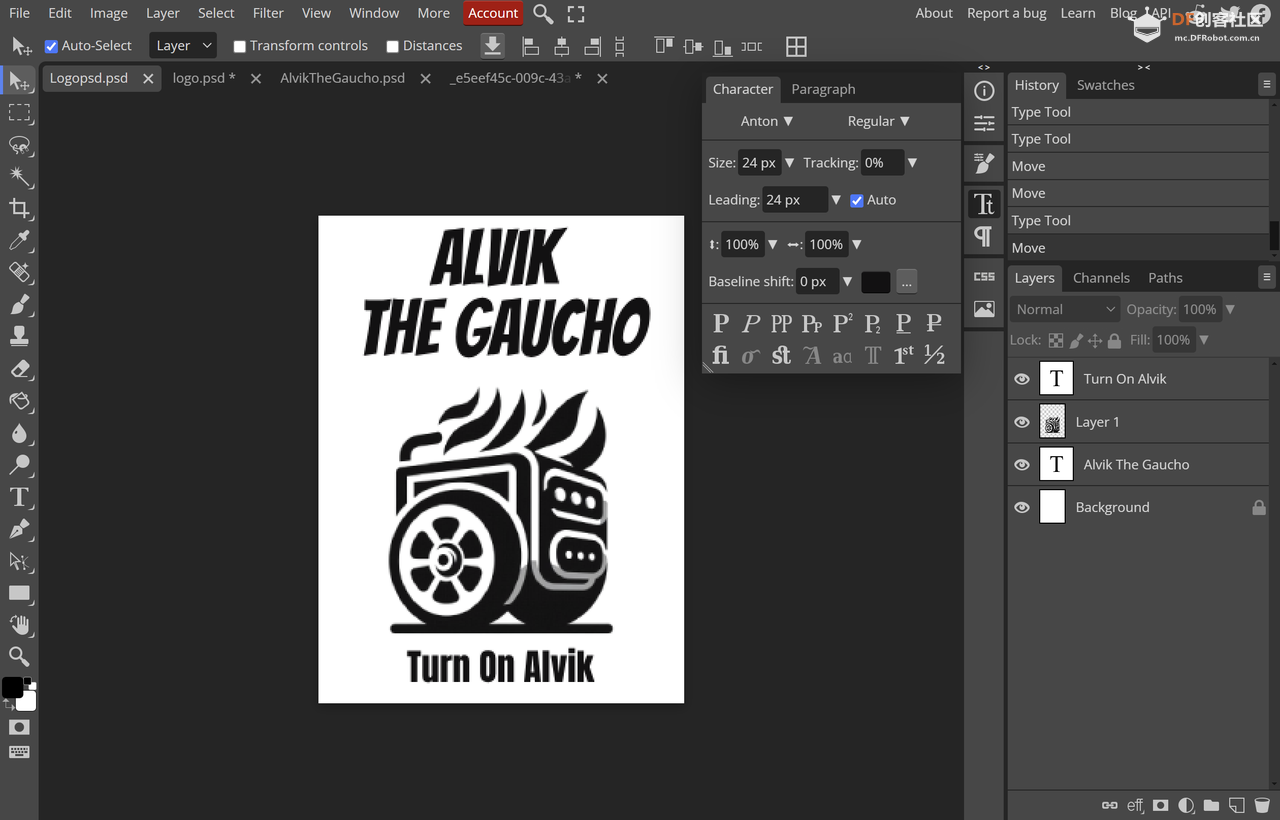Image resolution: width=1280 pixels, height=820 pixels.
Task: Open the About link
Action: 934,13
